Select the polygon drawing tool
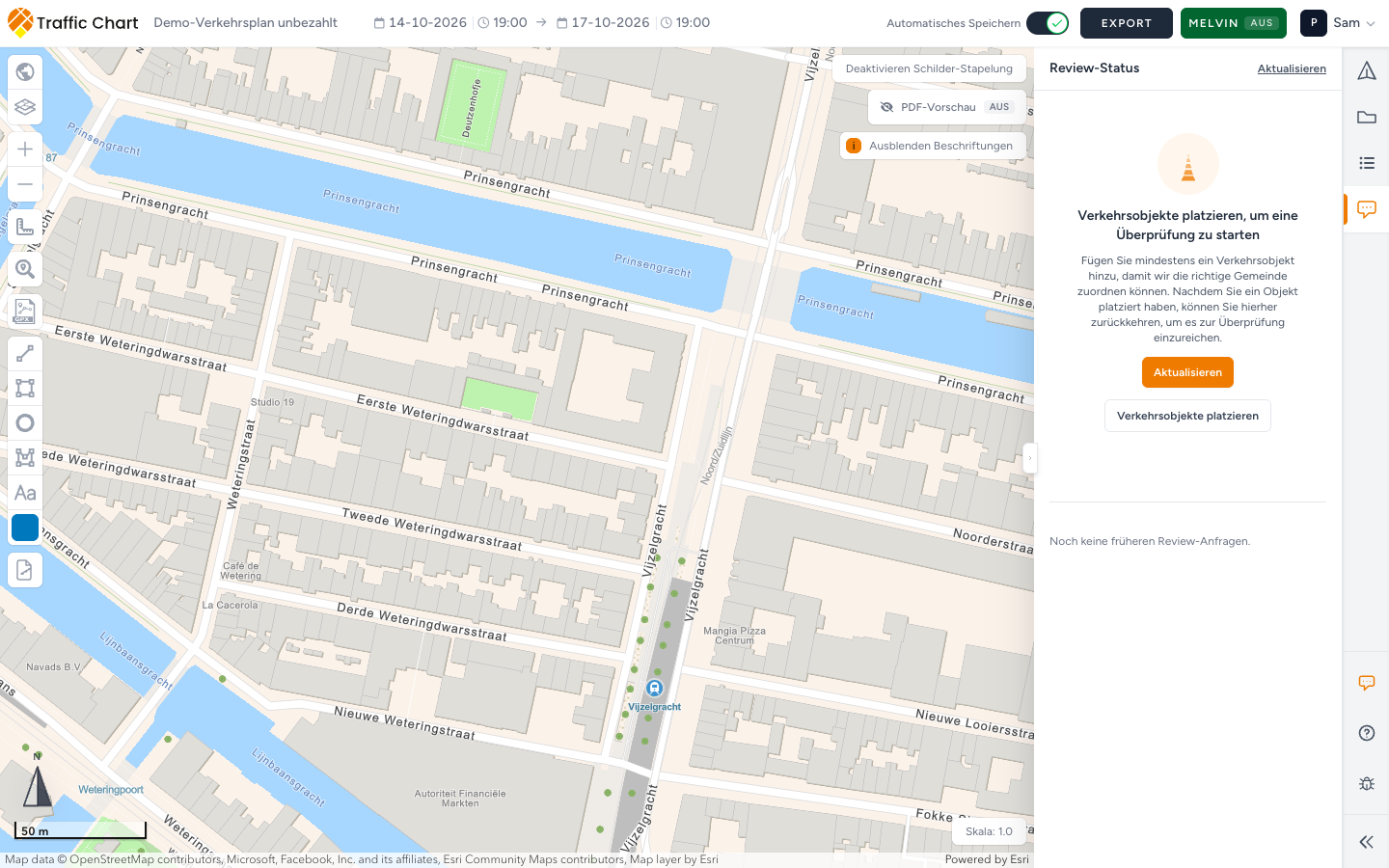 (x=25, y=458)
